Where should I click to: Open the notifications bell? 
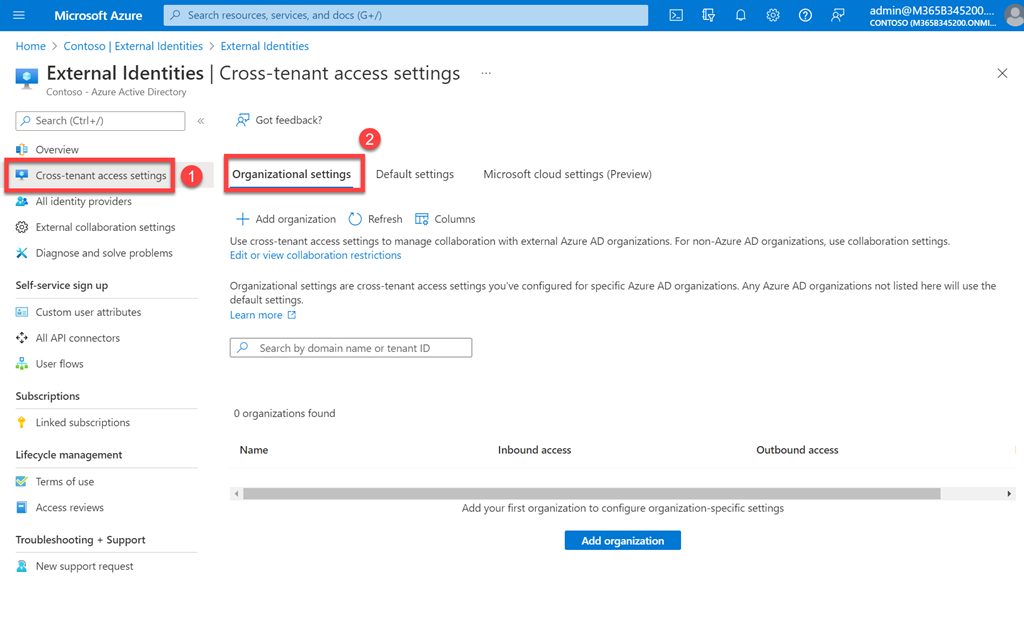point(741,15)
